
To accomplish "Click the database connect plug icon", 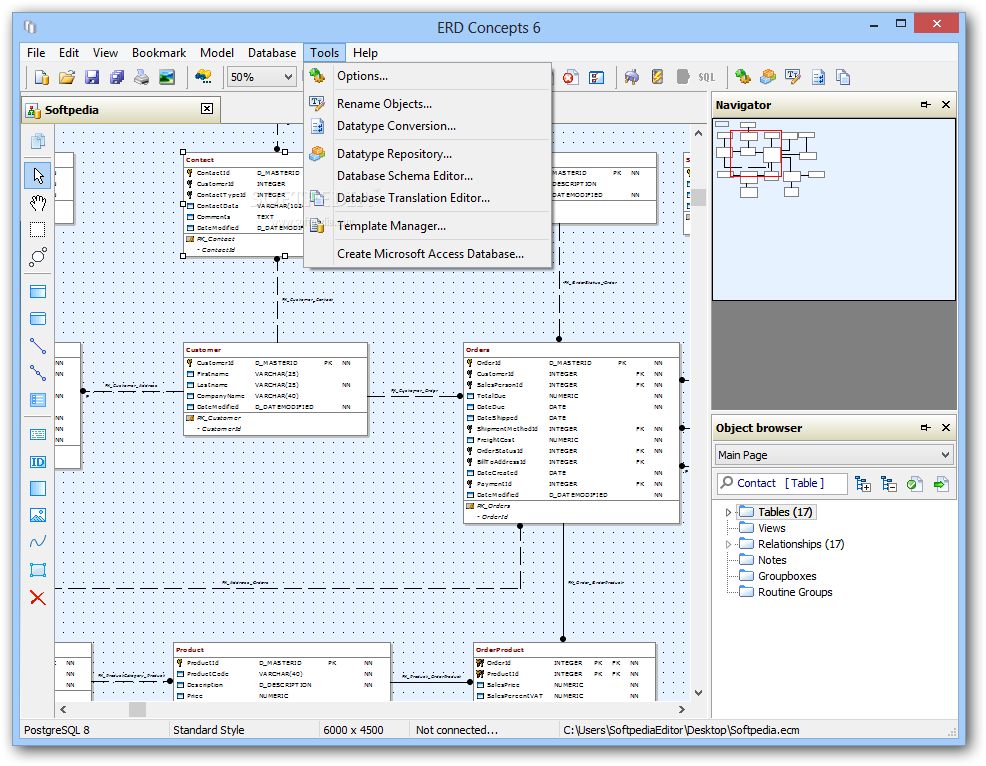I will (x=632, y=77).
